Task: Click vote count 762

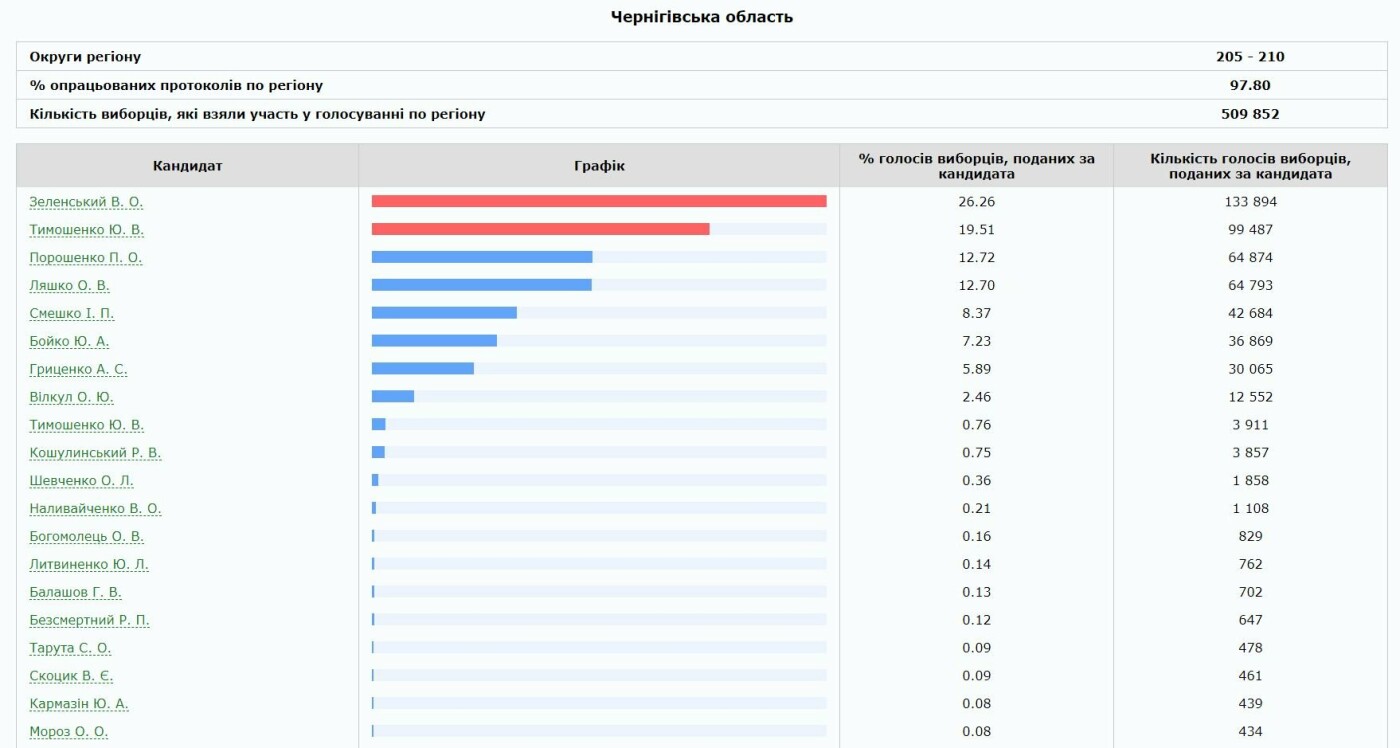Action: coord(1250,565)
